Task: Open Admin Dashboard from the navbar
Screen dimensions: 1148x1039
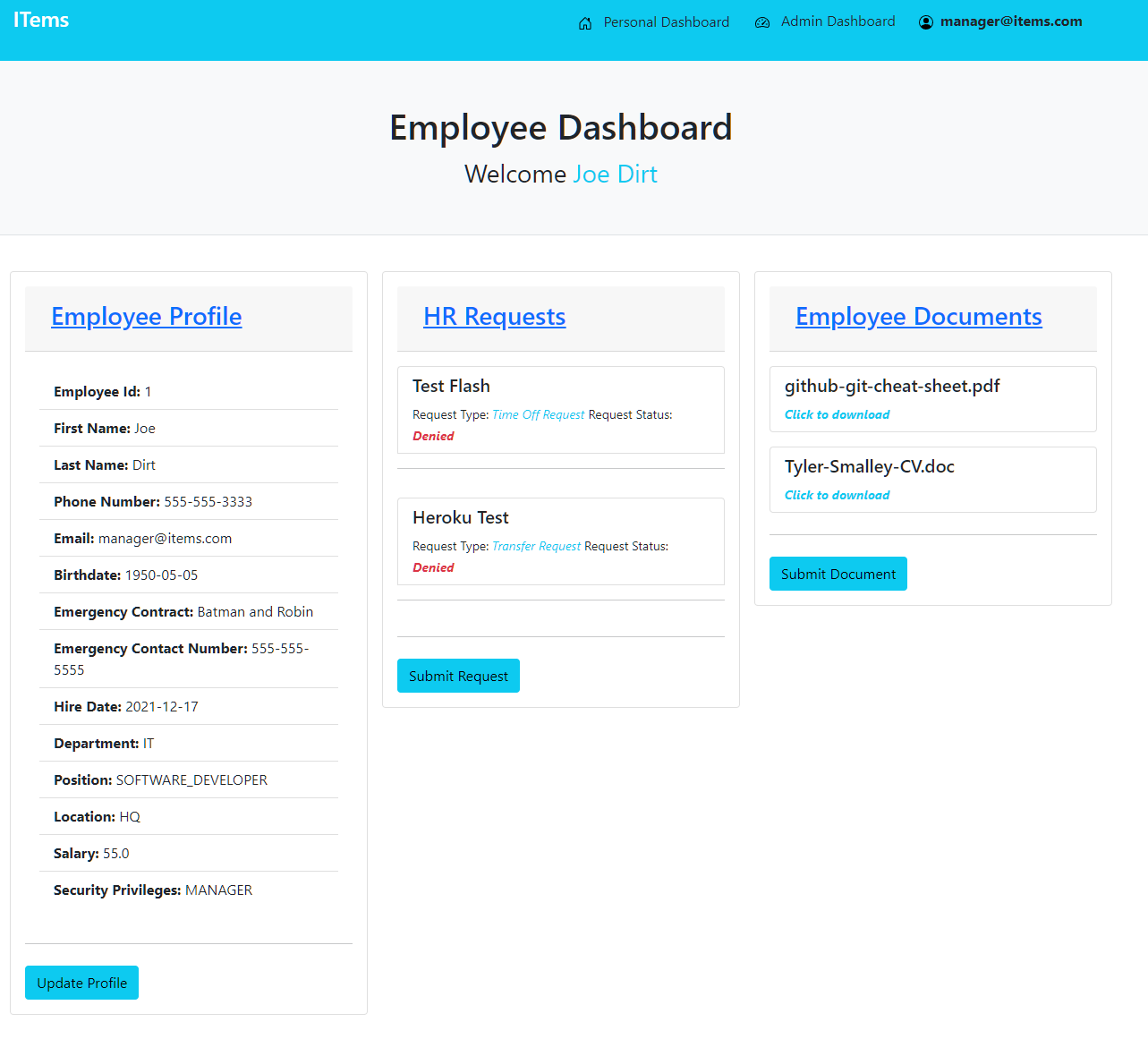Action: pyautogui.click(x=838, y=21)
